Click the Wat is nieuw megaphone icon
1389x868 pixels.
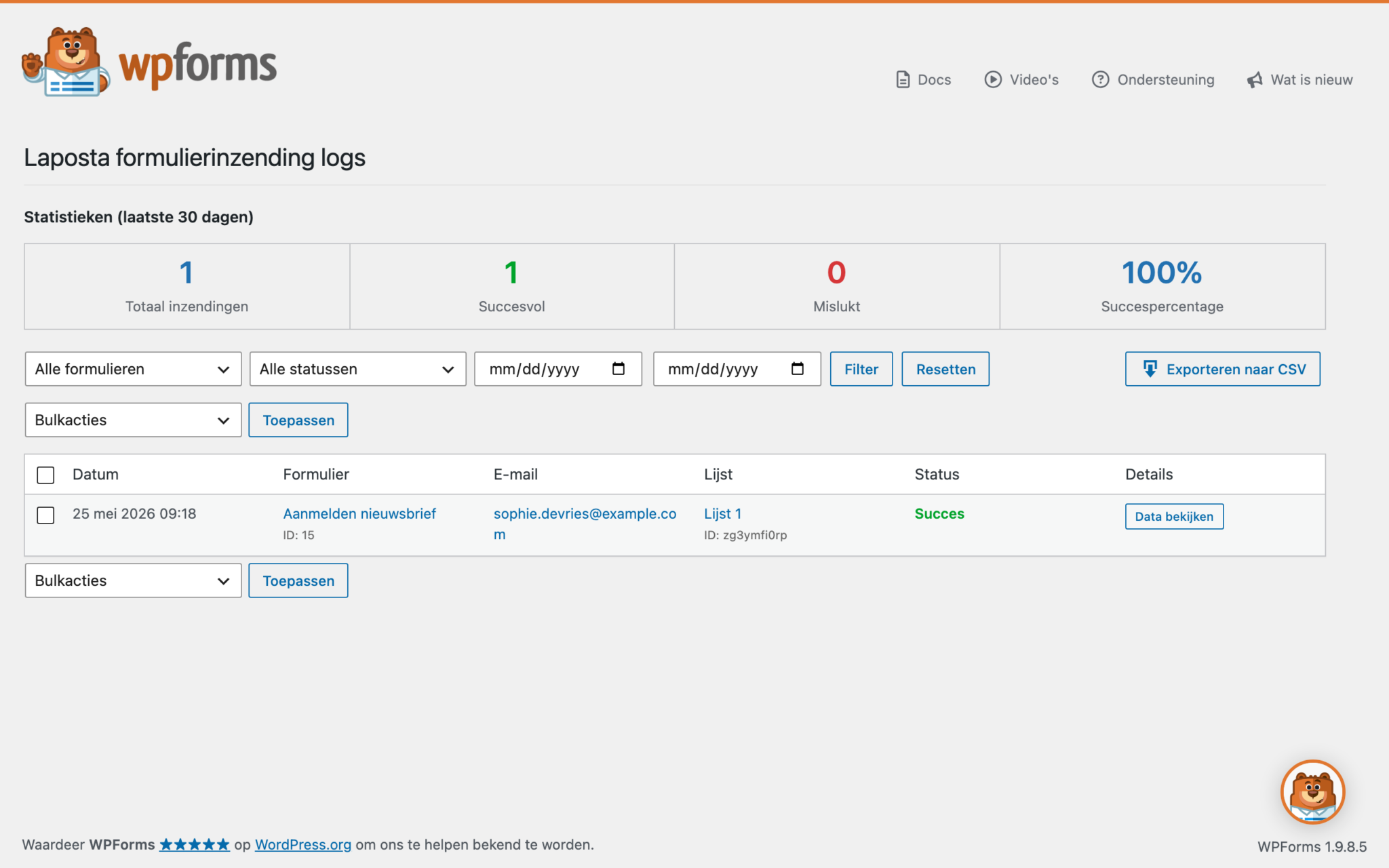click(1255, 80)
